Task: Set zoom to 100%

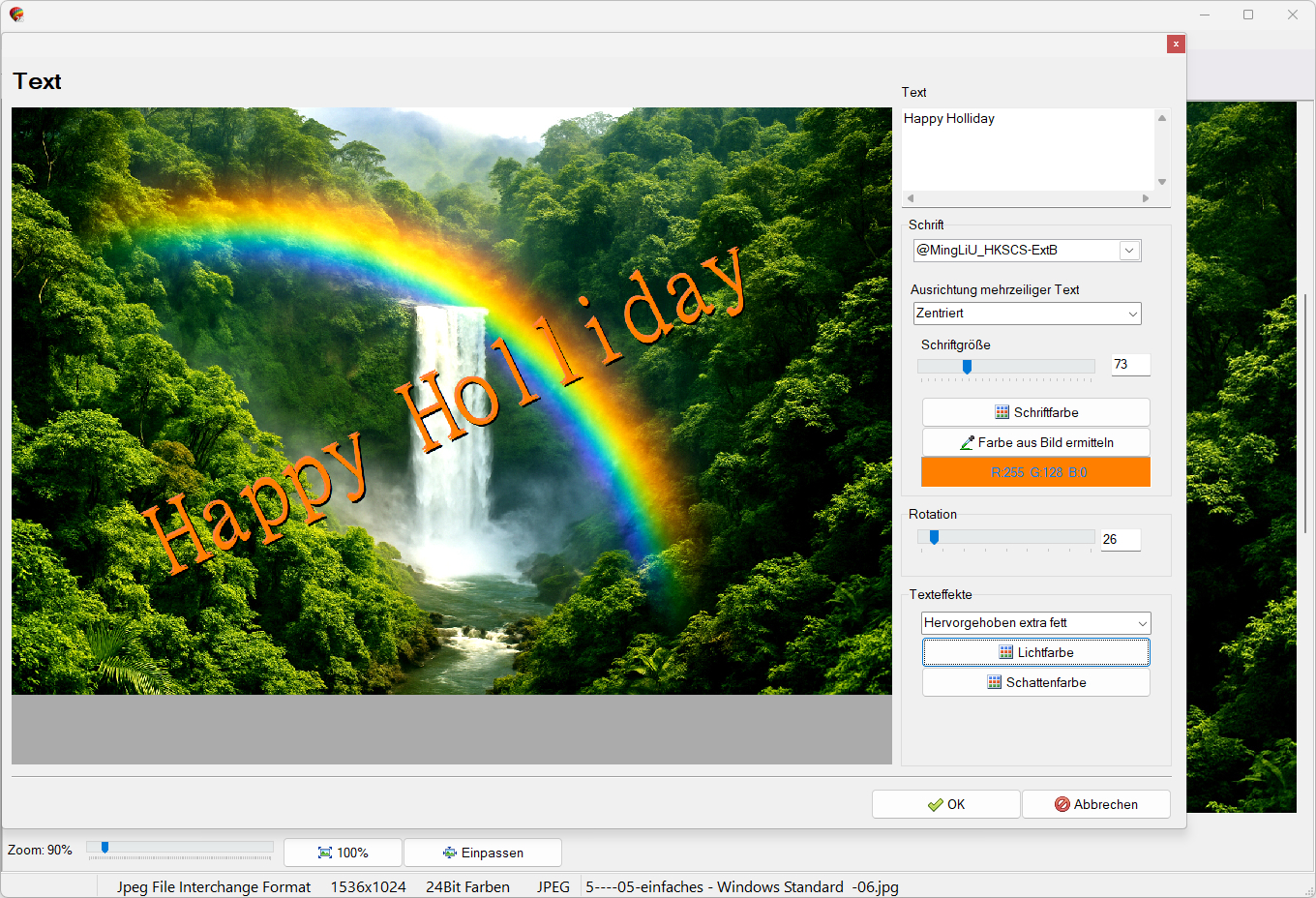Action: coord(343,853)
